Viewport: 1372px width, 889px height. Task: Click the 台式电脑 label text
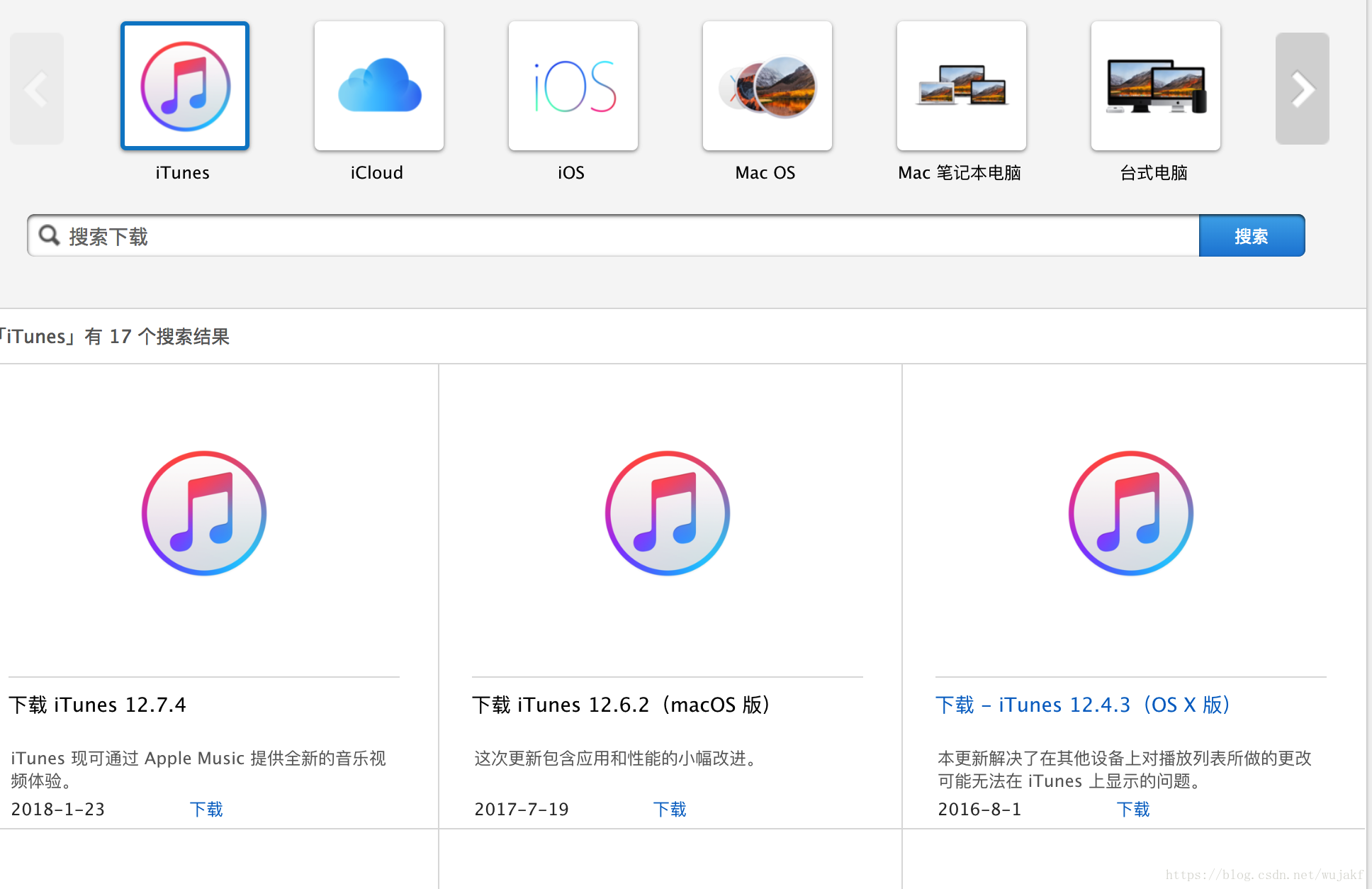click(1154, 173)
